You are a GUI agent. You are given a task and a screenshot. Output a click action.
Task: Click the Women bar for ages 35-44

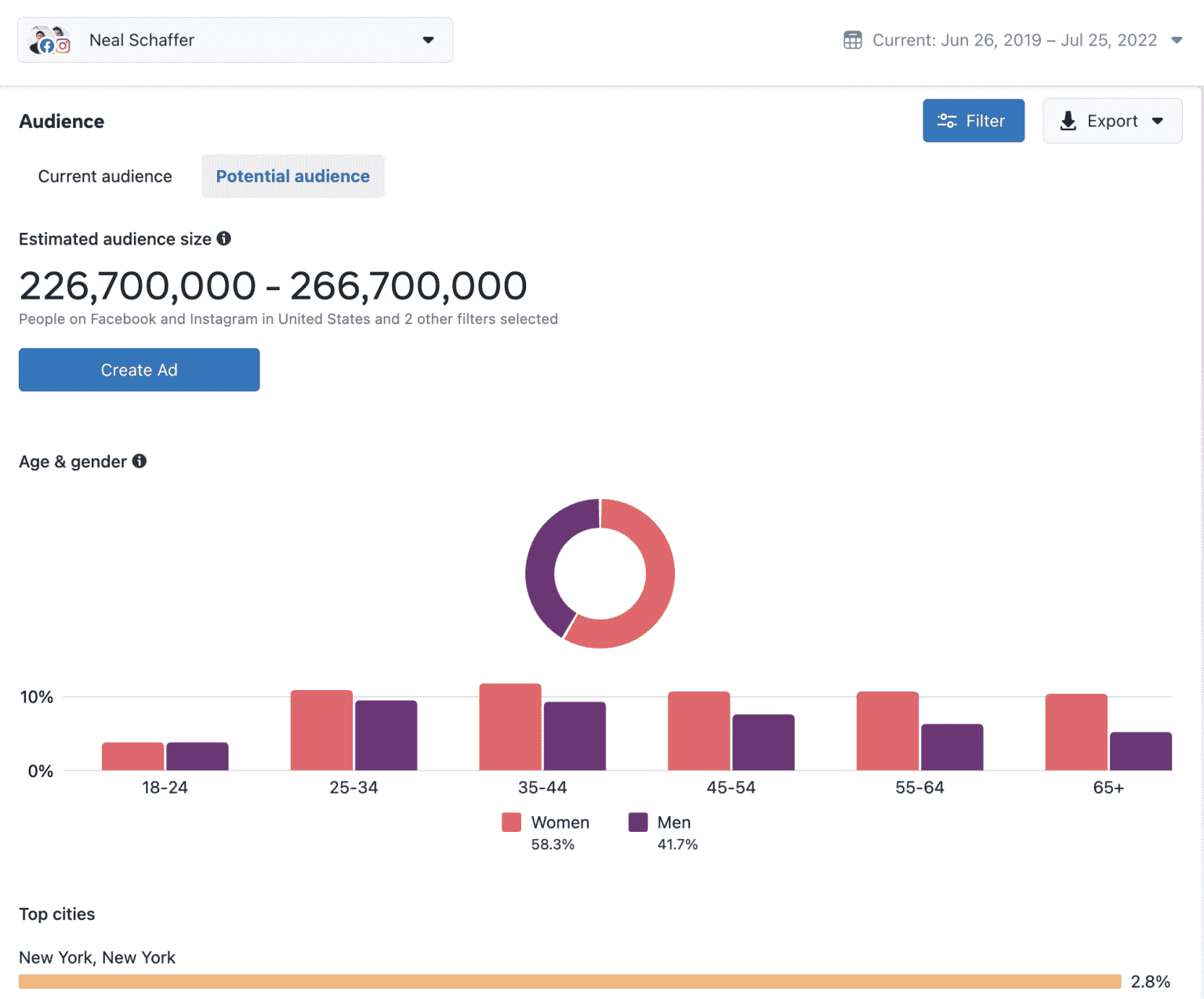(x=510, y=725)
